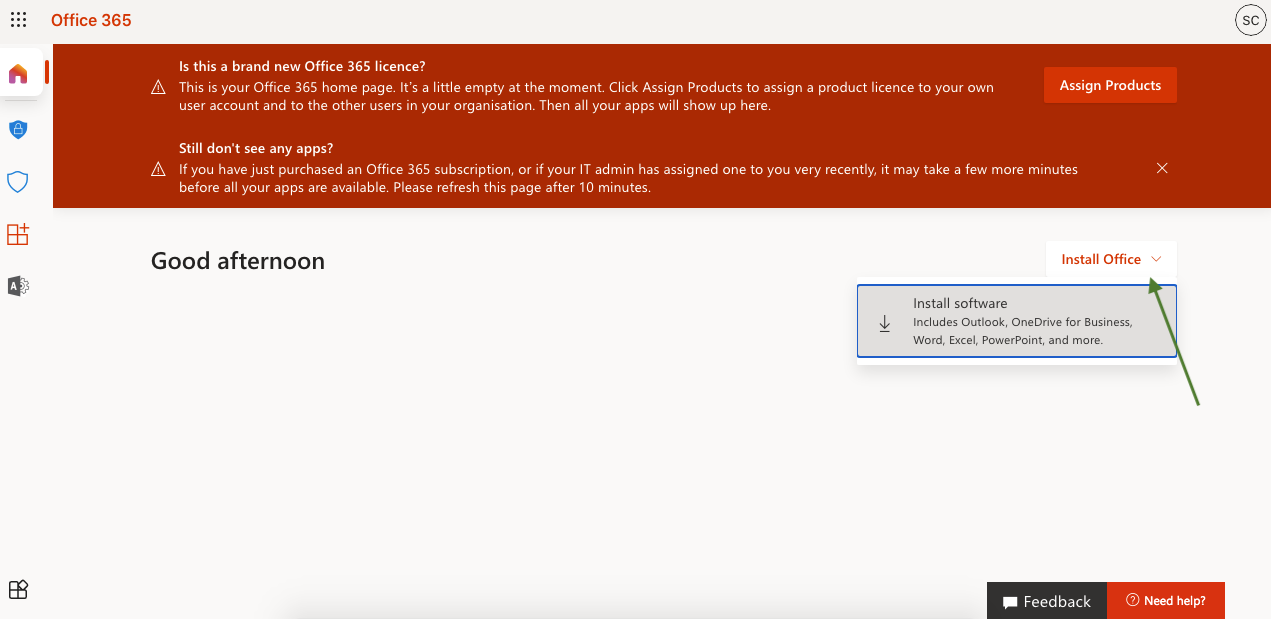Open the orange add-apps squares icon
1271x619 pixels.
(18, 235)
